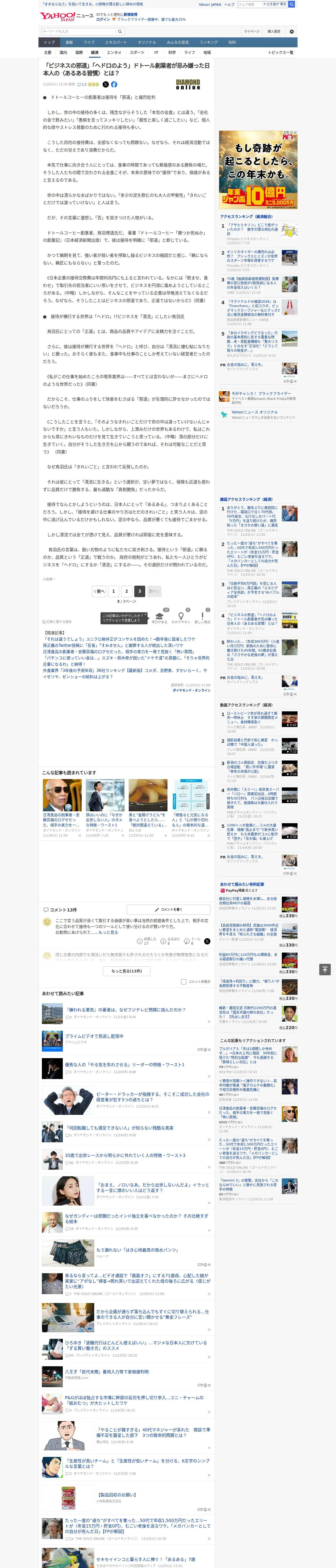Open the 年末ジャンボ 10億円 ad banner
The image size is (336, 1568).
tap(258, 170)
